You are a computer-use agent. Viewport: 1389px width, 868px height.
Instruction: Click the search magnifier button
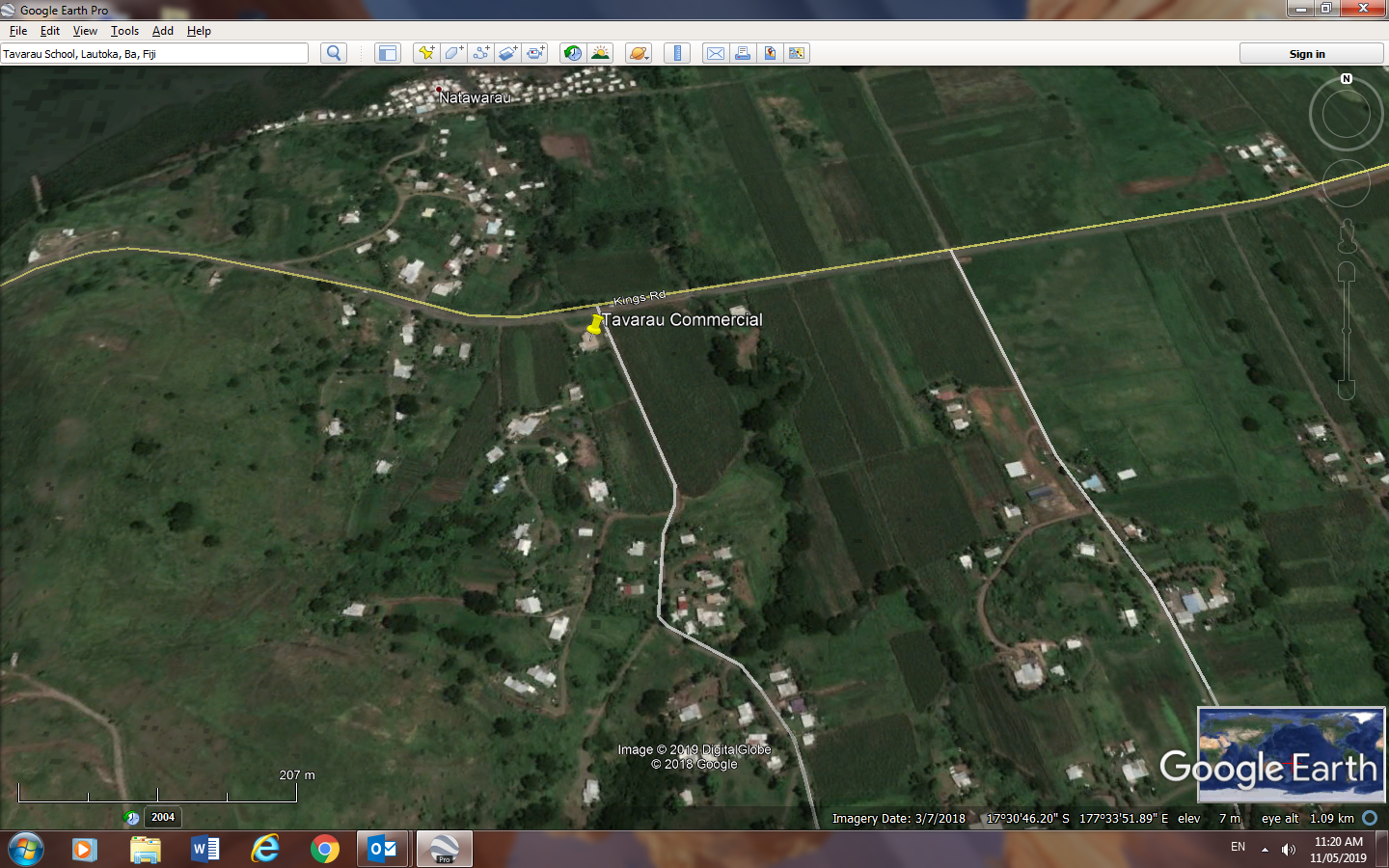334,53
